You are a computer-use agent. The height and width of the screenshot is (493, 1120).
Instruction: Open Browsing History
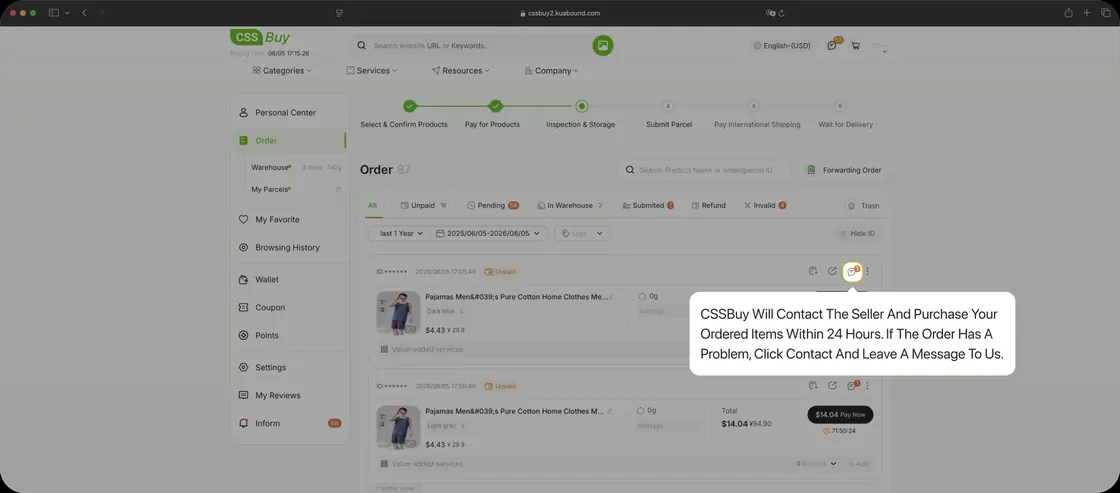[x=289, y=247]
